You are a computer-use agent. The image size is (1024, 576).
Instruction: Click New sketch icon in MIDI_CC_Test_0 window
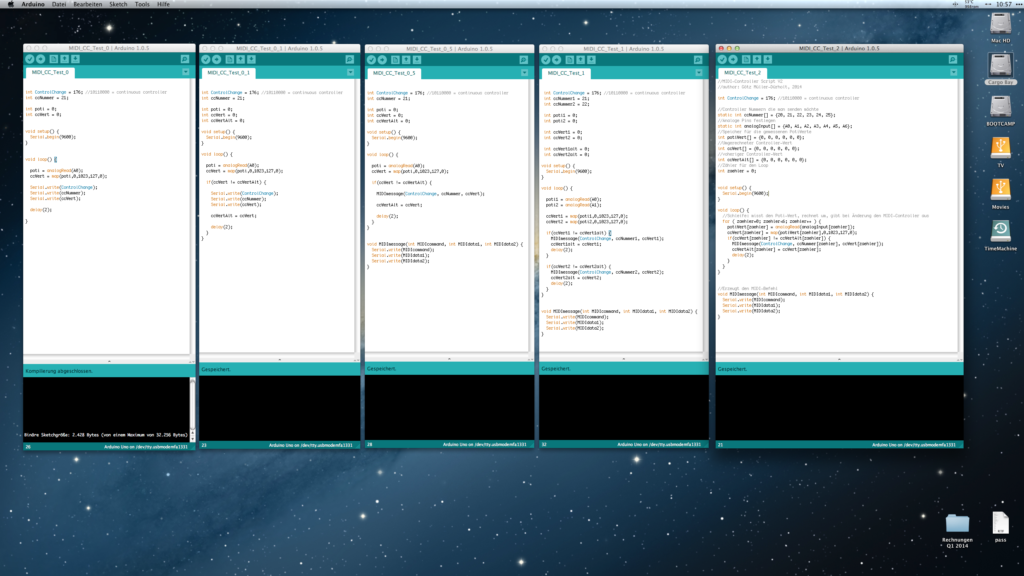point(55,59)
